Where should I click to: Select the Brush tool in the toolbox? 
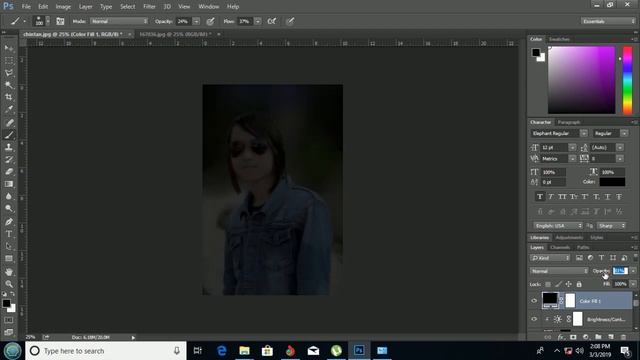coord(9,135)
